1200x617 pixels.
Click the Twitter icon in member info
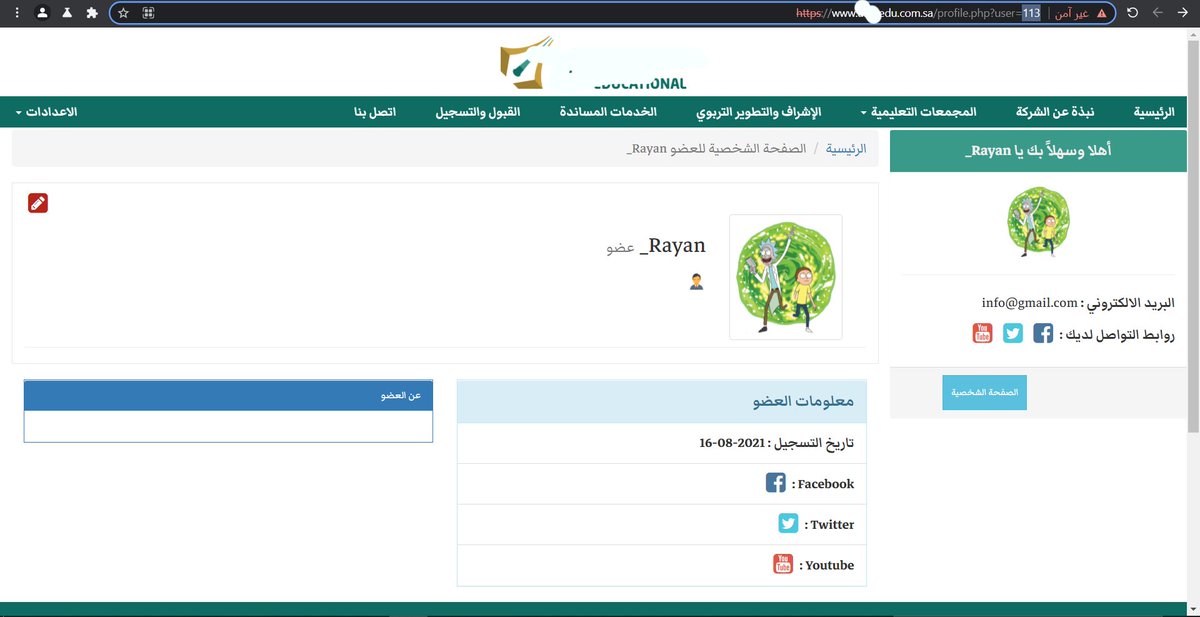tap(789, 523)
